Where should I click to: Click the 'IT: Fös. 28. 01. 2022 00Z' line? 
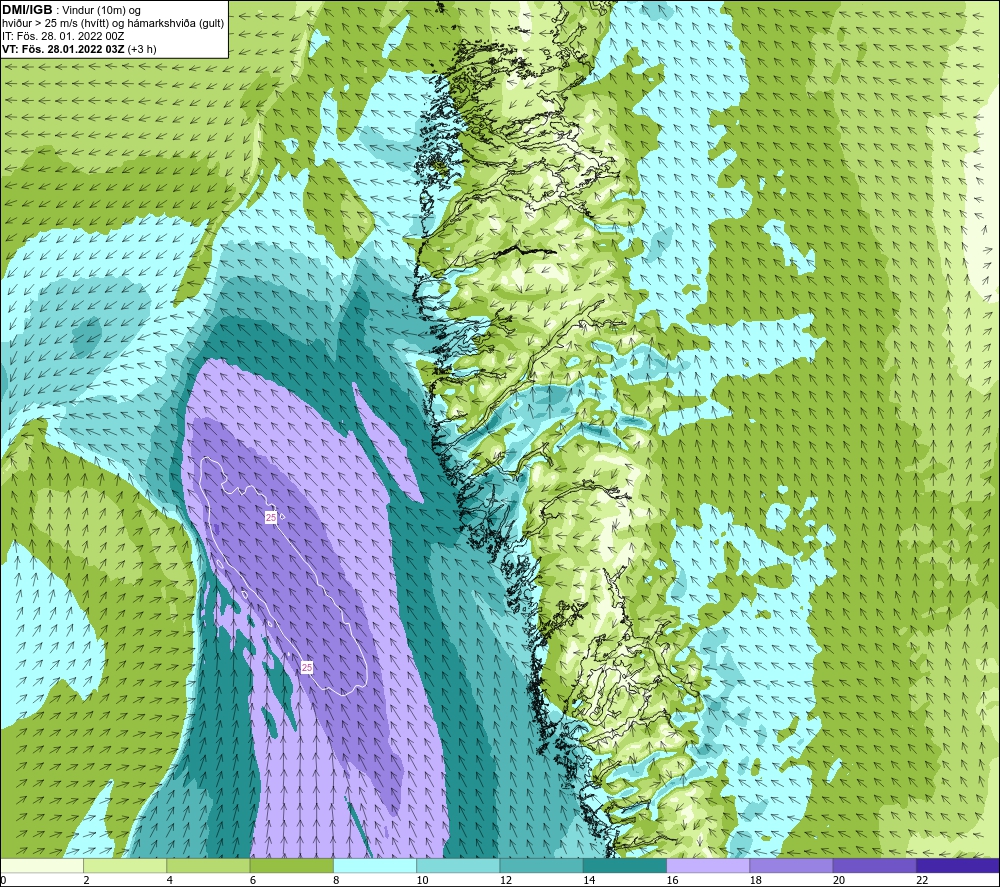(63, 36)
